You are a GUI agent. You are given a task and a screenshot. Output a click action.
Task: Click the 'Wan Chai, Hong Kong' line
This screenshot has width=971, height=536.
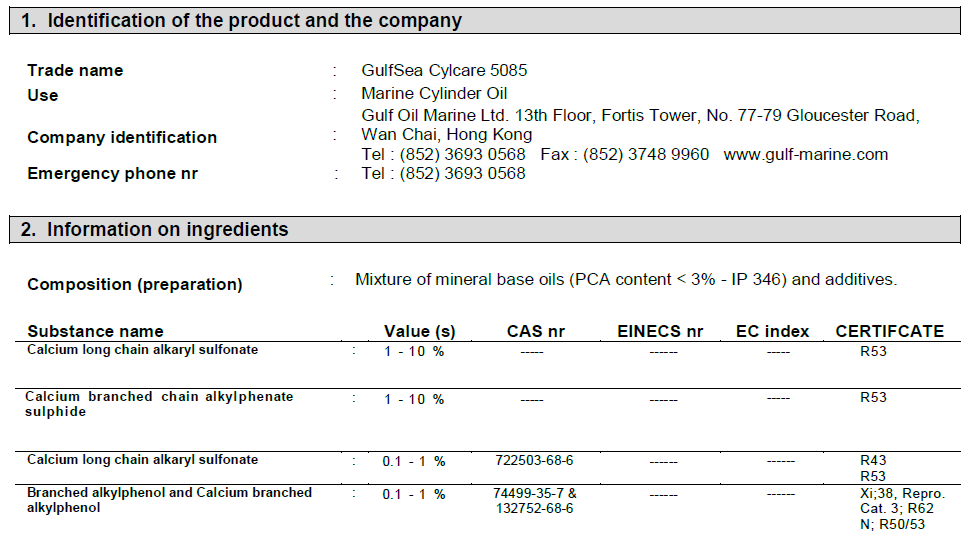(446, 134)
